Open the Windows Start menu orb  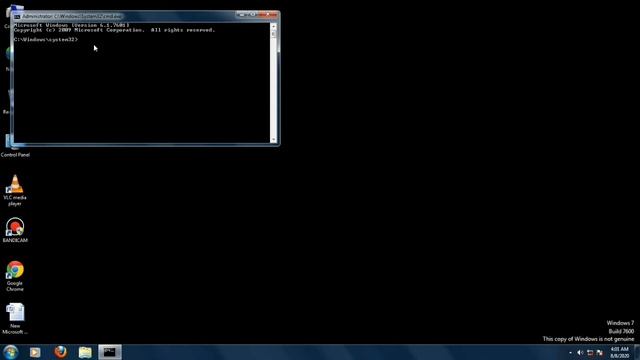[x=10, y=352]
